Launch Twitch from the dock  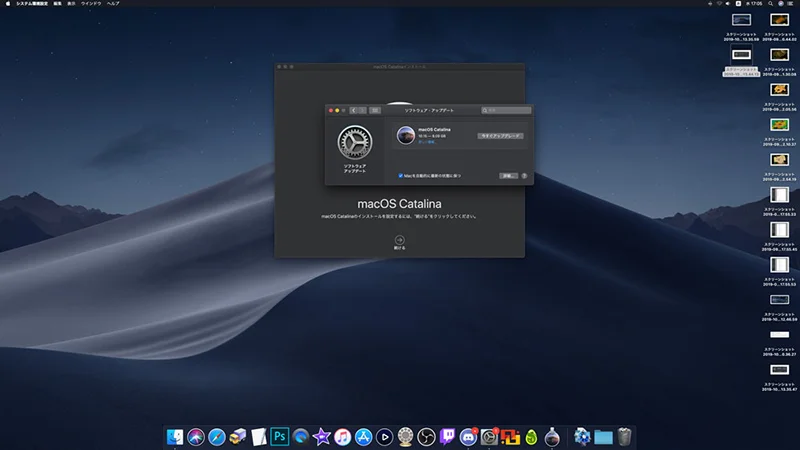pos(447,436)
